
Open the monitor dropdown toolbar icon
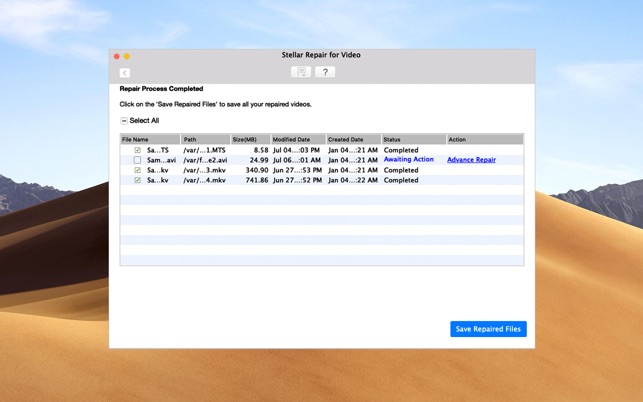point(301,72)
